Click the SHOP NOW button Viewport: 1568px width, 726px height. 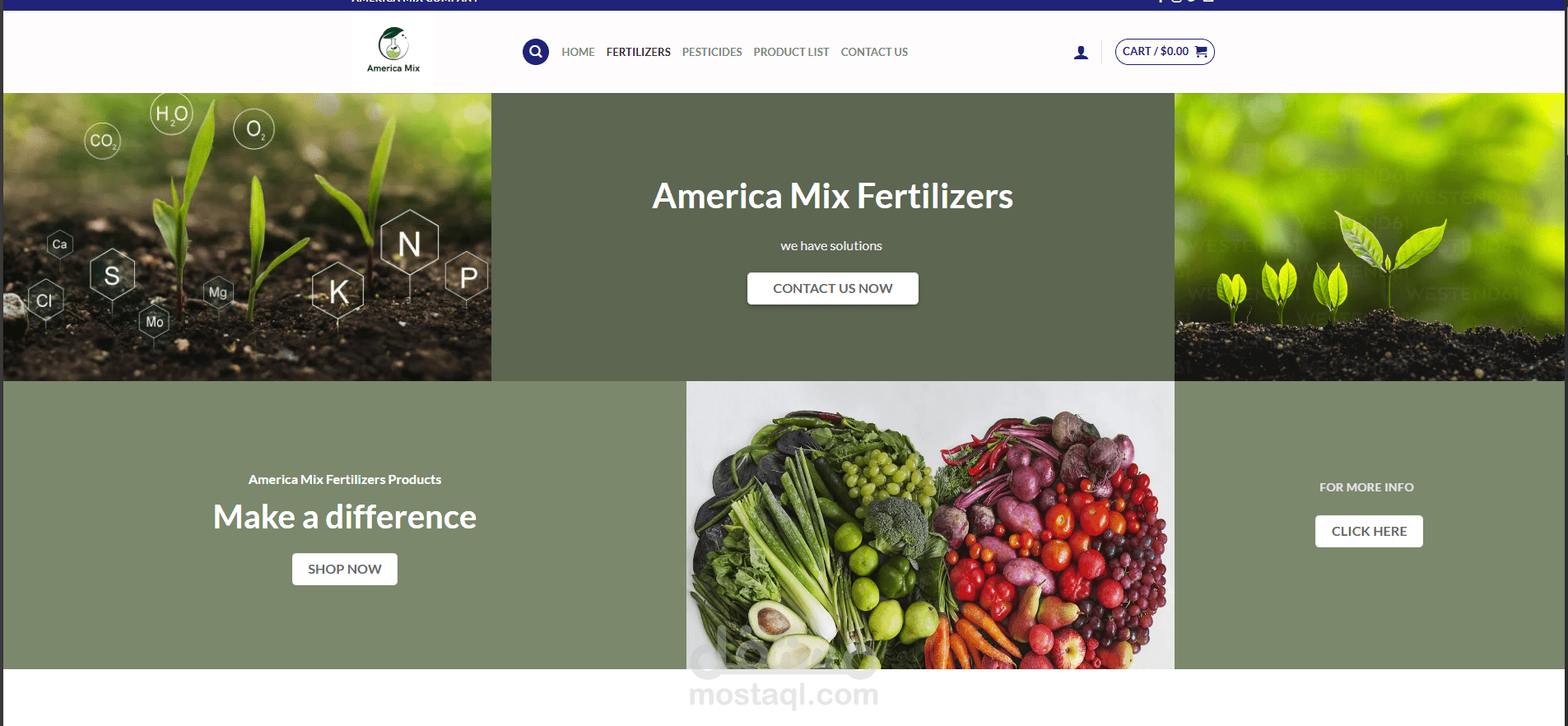click(x=345, y=569)
